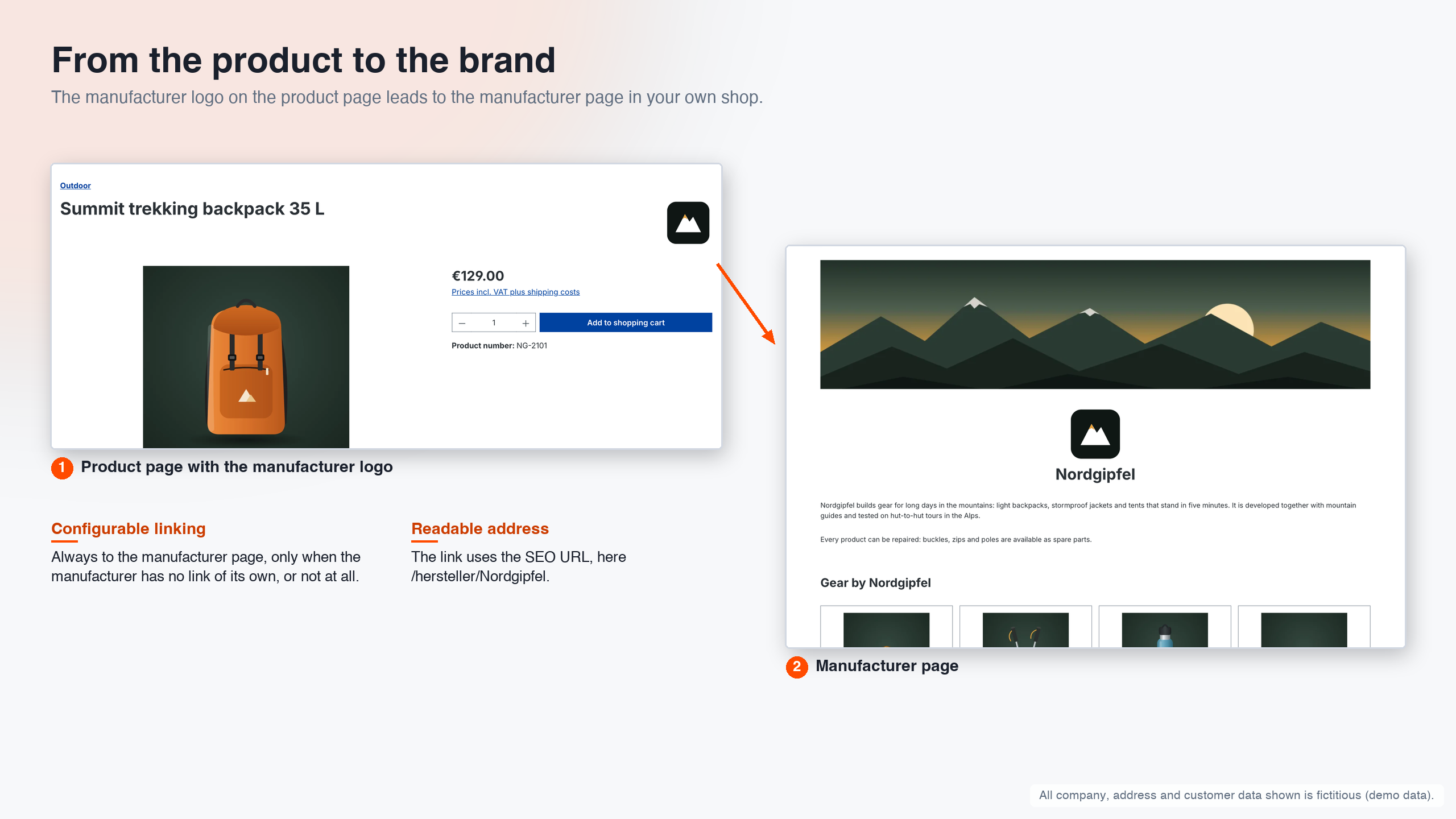Click the spare parts repair sentence

pos(955,539)
